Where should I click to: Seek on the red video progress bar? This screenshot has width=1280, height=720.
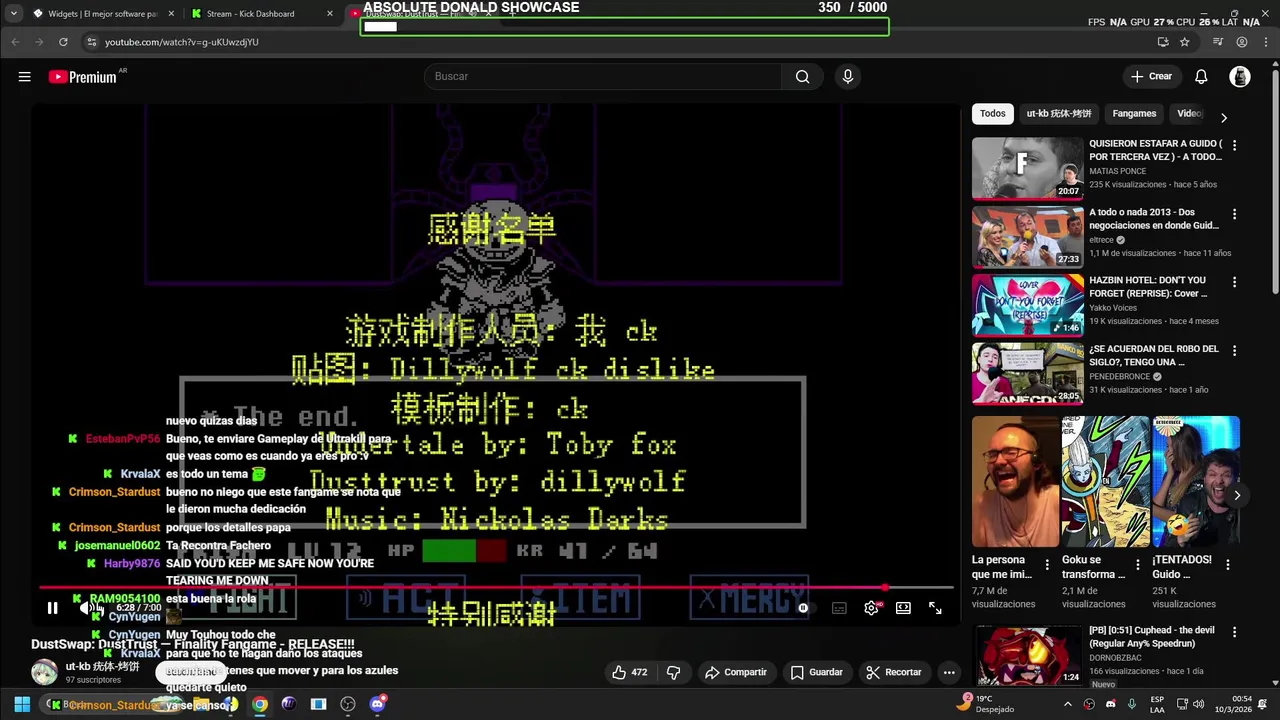click(497, 588)
